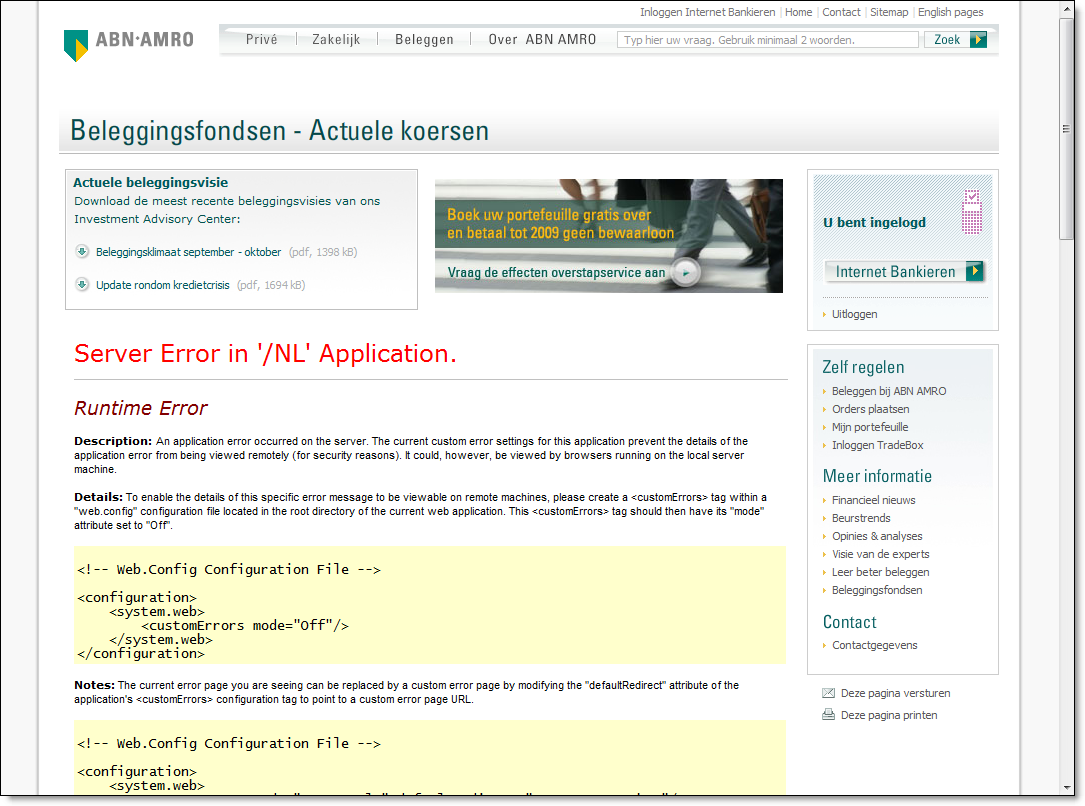Click Vraag de effecten overstapservice aan
This screenshot has width=1085, height=806.
556,273
